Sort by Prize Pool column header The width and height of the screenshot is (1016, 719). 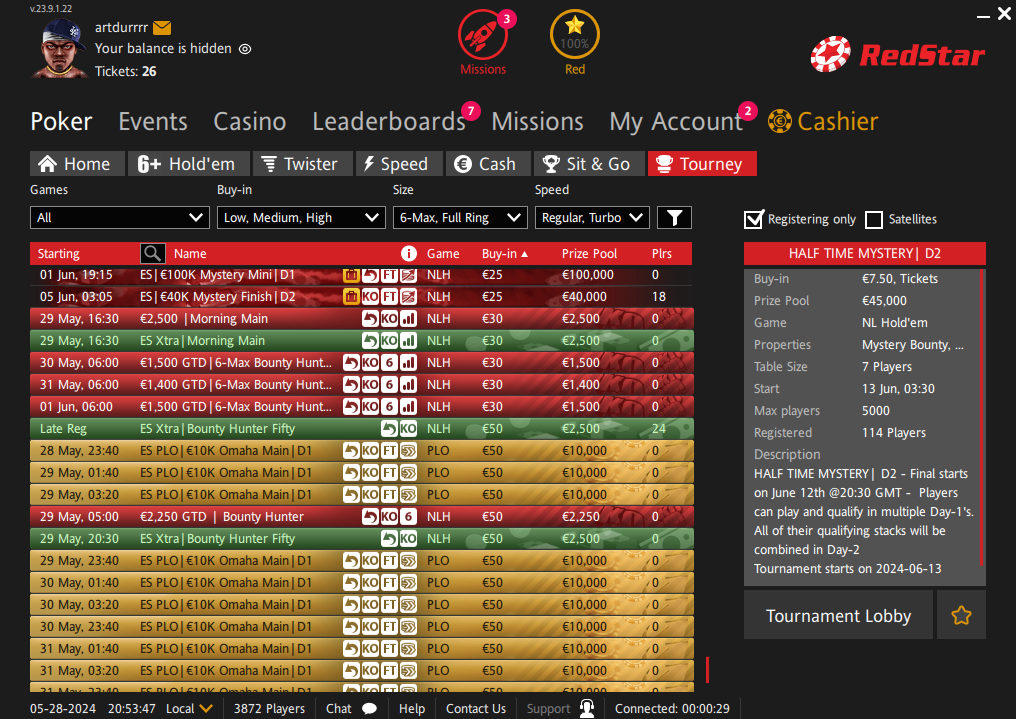pyautogui.click(x=589, y=254)
